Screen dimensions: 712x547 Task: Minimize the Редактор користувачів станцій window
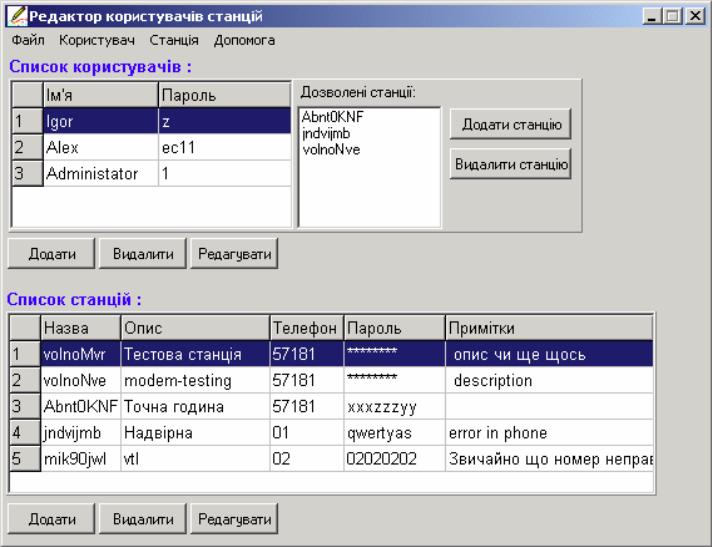(x=652, y=16)
